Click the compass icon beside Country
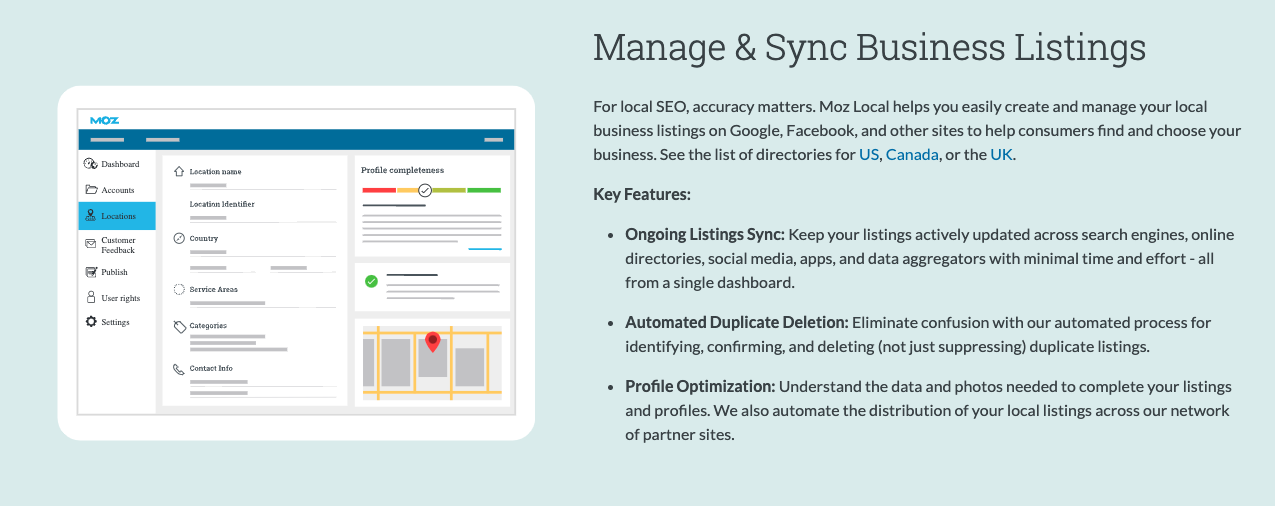The height and width of the screenshot is (506, 1275). [x=179, y=238]
